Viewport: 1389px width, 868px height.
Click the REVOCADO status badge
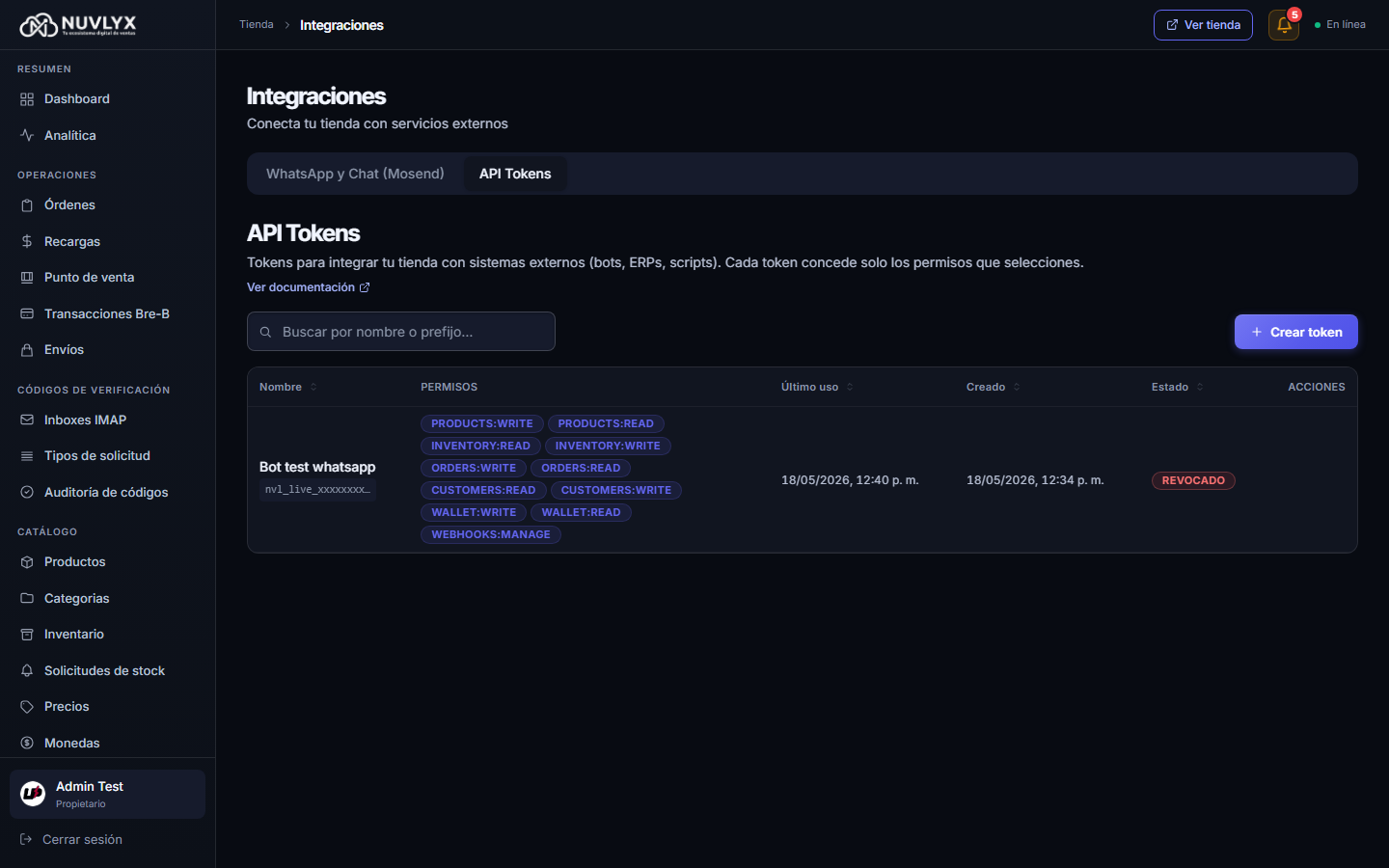(1193, 480)
